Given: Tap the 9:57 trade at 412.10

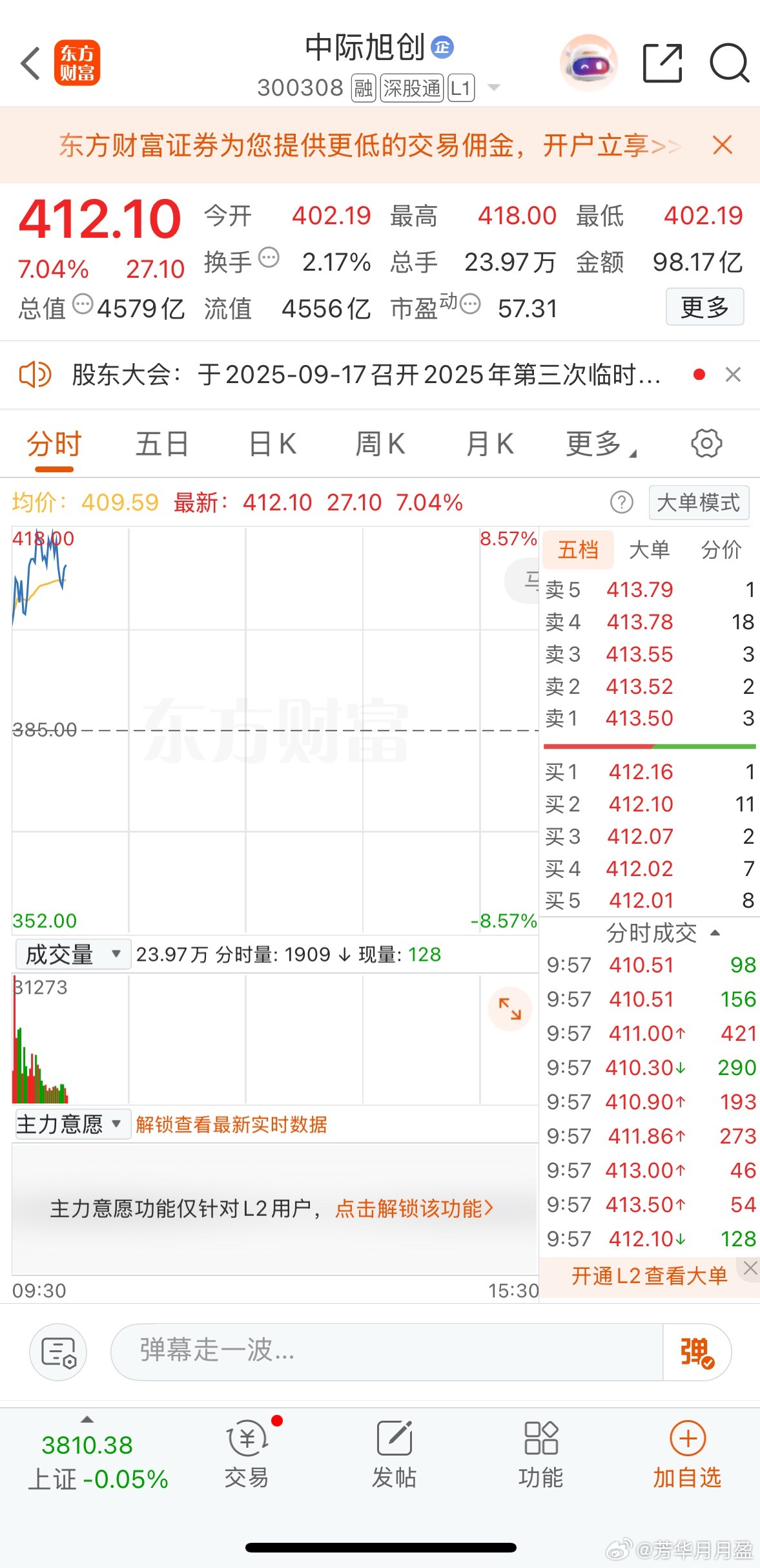Looking at the screenshot, I should click(x=651, y=1239).
